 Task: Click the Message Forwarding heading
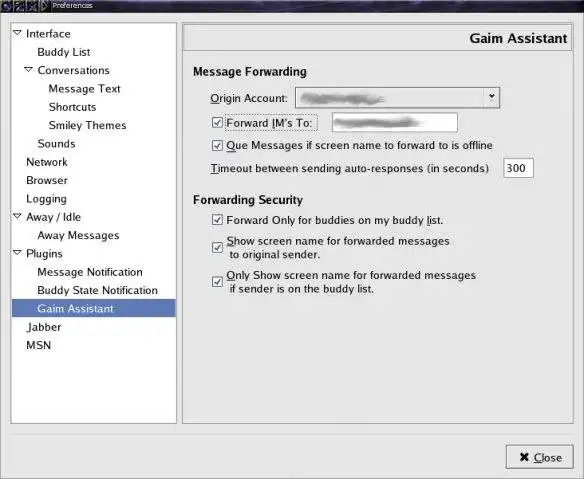pos(250,72)
